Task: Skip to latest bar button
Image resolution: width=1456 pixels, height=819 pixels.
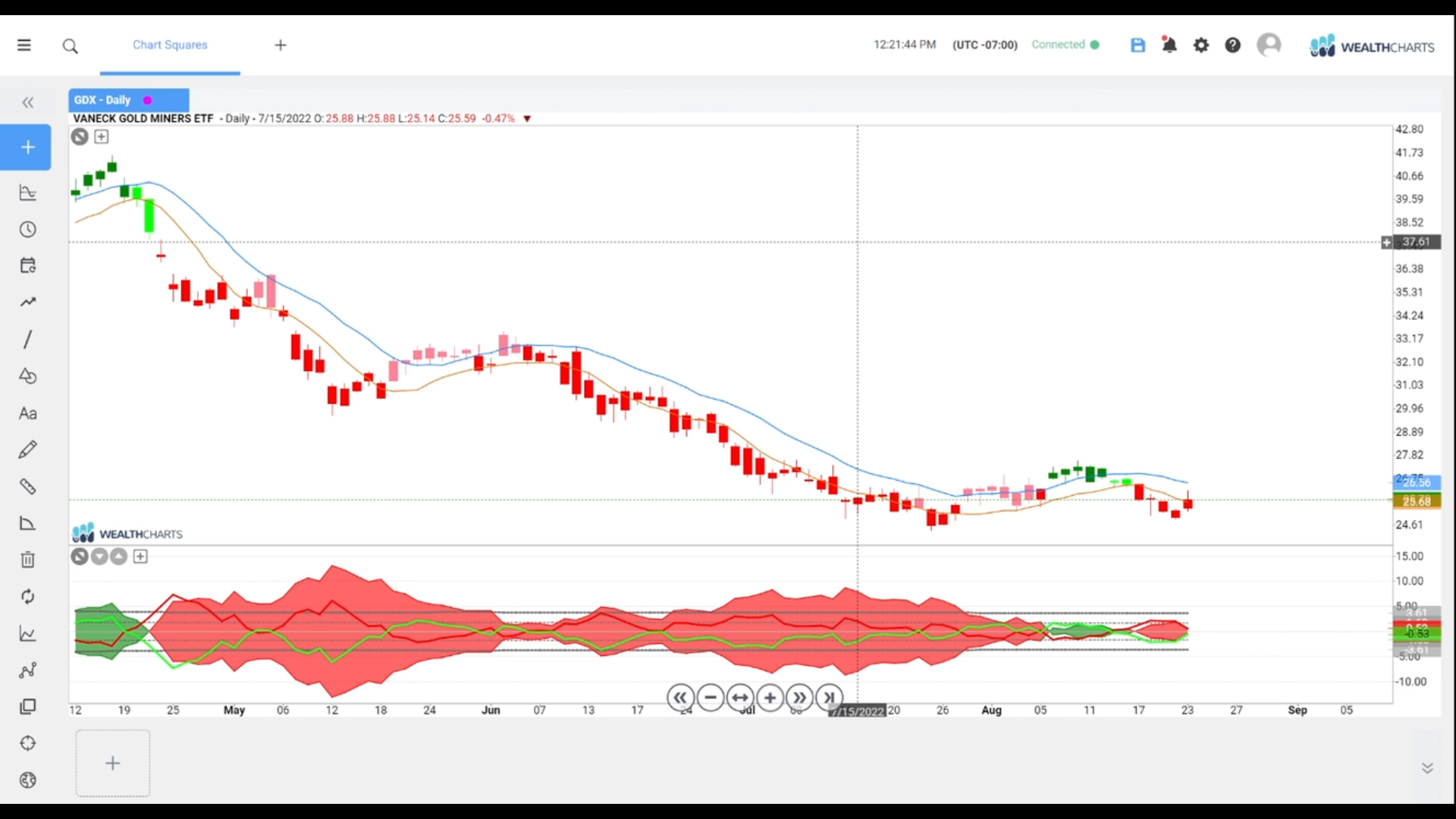Action: pyautogui.click(x=829, y=698)
